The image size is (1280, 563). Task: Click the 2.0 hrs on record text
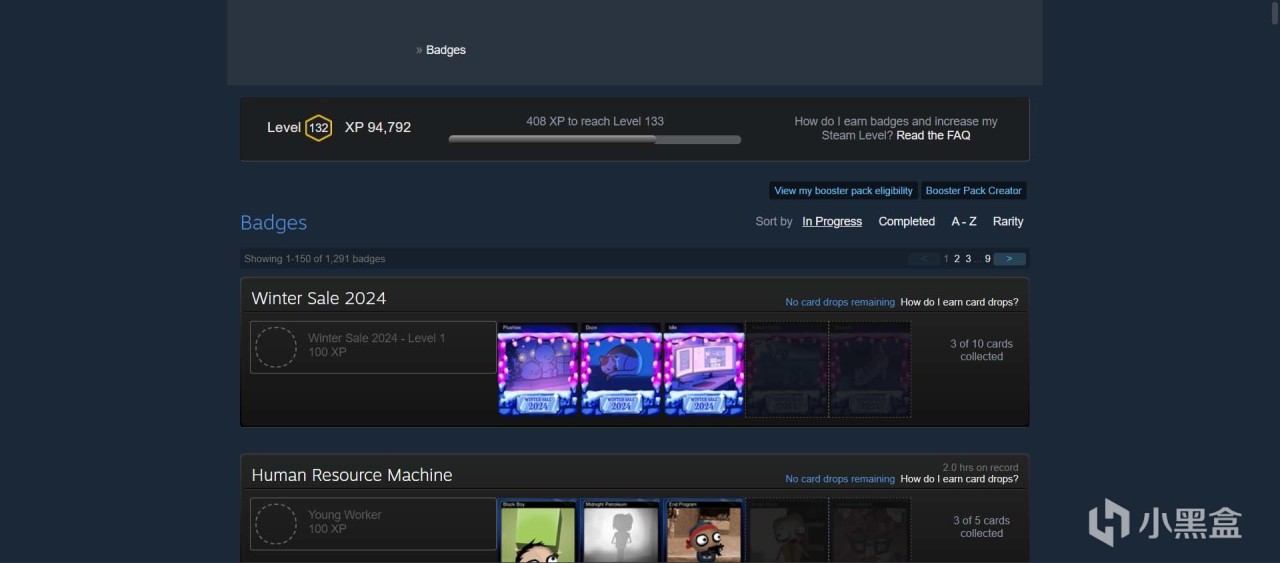tap(980, 467)
